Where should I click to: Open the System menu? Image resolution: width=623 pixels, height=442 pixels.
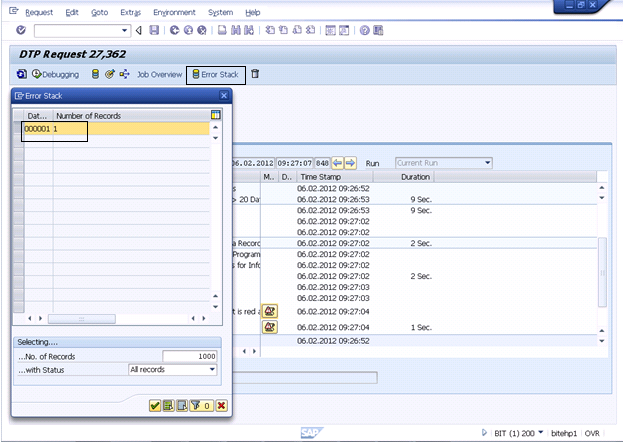[x=221, y=12]
